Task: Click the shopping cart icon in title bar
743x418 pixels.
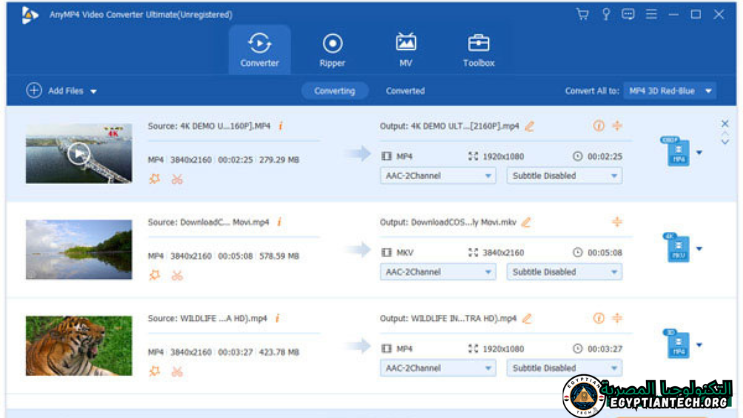Action: (x=582, y=14)
